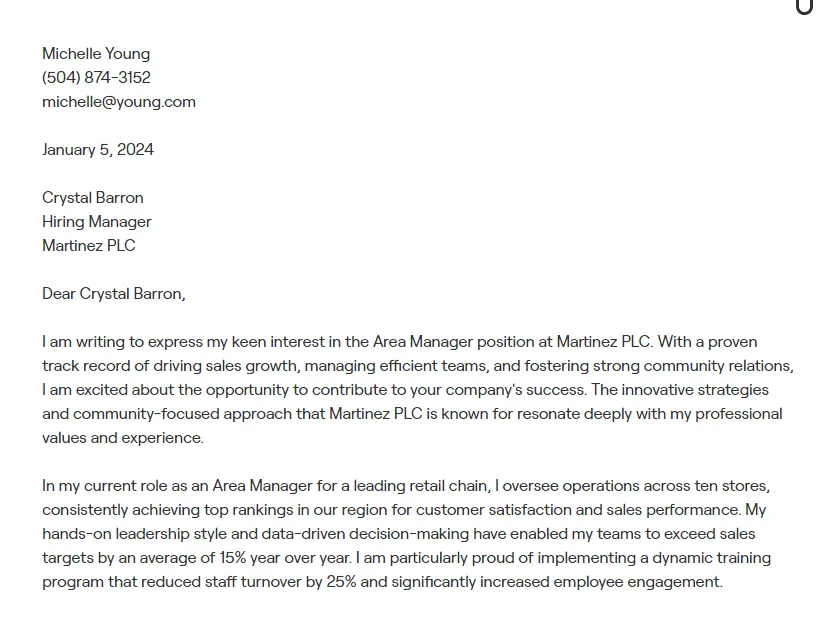Screen dimensions: 836x620
Task: Click the recipient name Crystal Barron in address block
Action: pos(93,198)
